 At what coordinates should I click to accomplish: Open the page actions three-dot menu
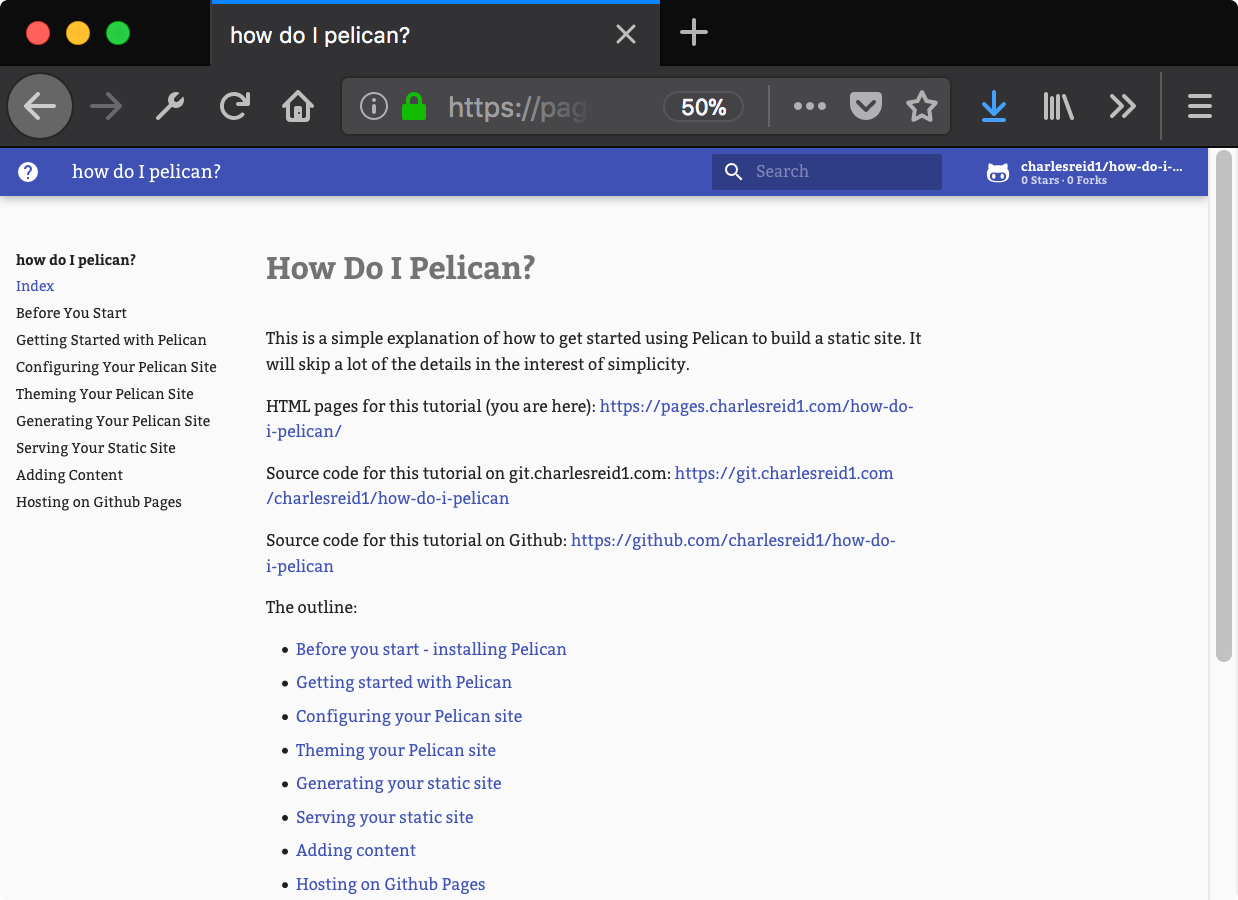tap(809, 106)
